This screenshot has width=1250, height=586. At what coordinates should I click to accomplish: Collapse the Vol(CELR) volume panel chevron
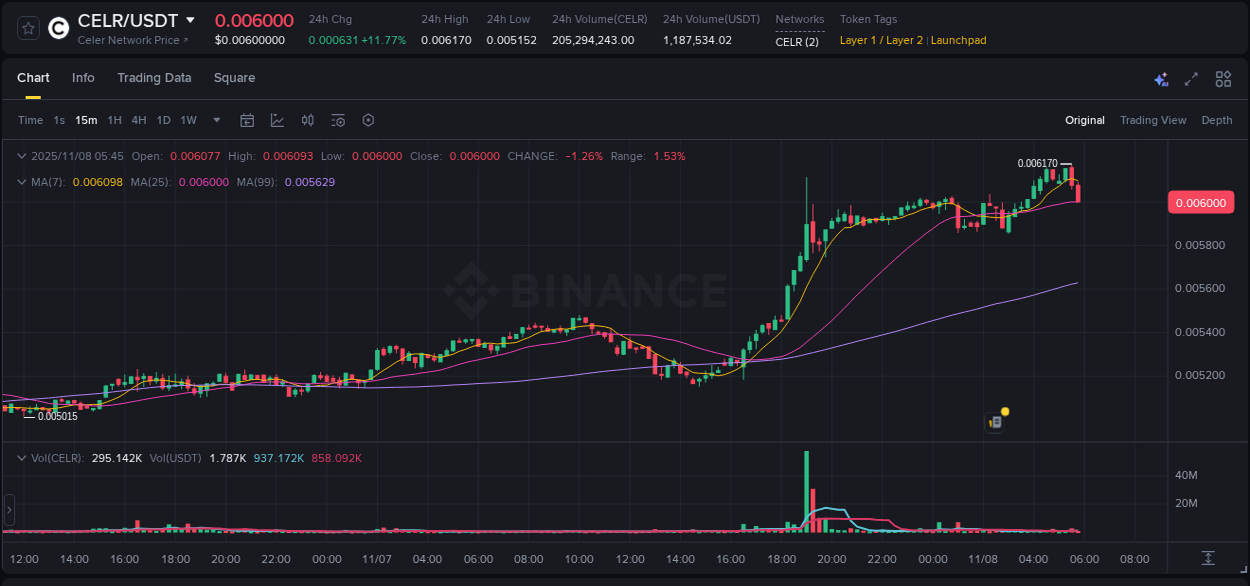click(x=22, y=457)
